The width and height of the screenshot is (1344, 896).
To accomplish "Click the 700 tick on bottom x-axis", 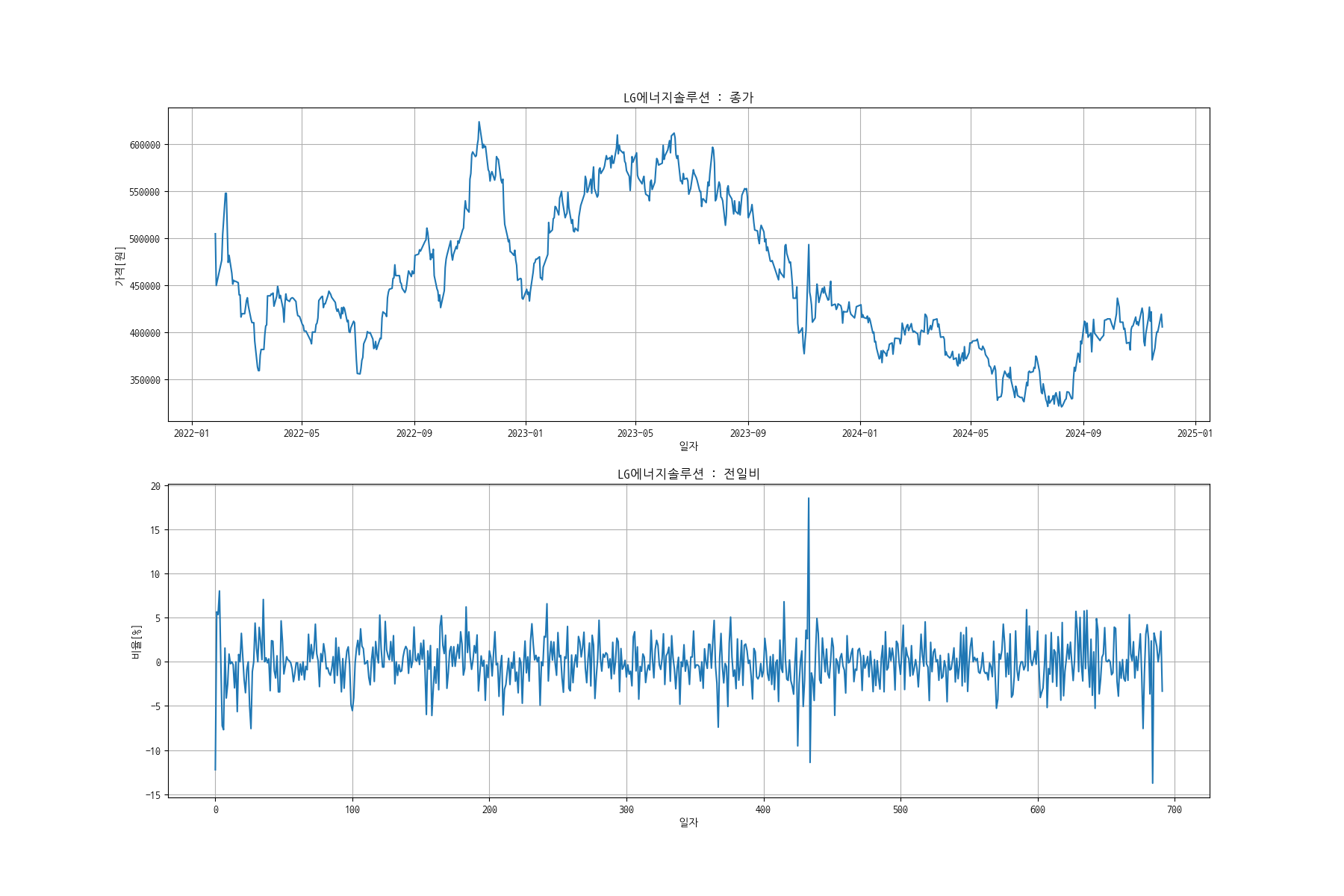I will pyautogui.click(x=1175, y=809).
